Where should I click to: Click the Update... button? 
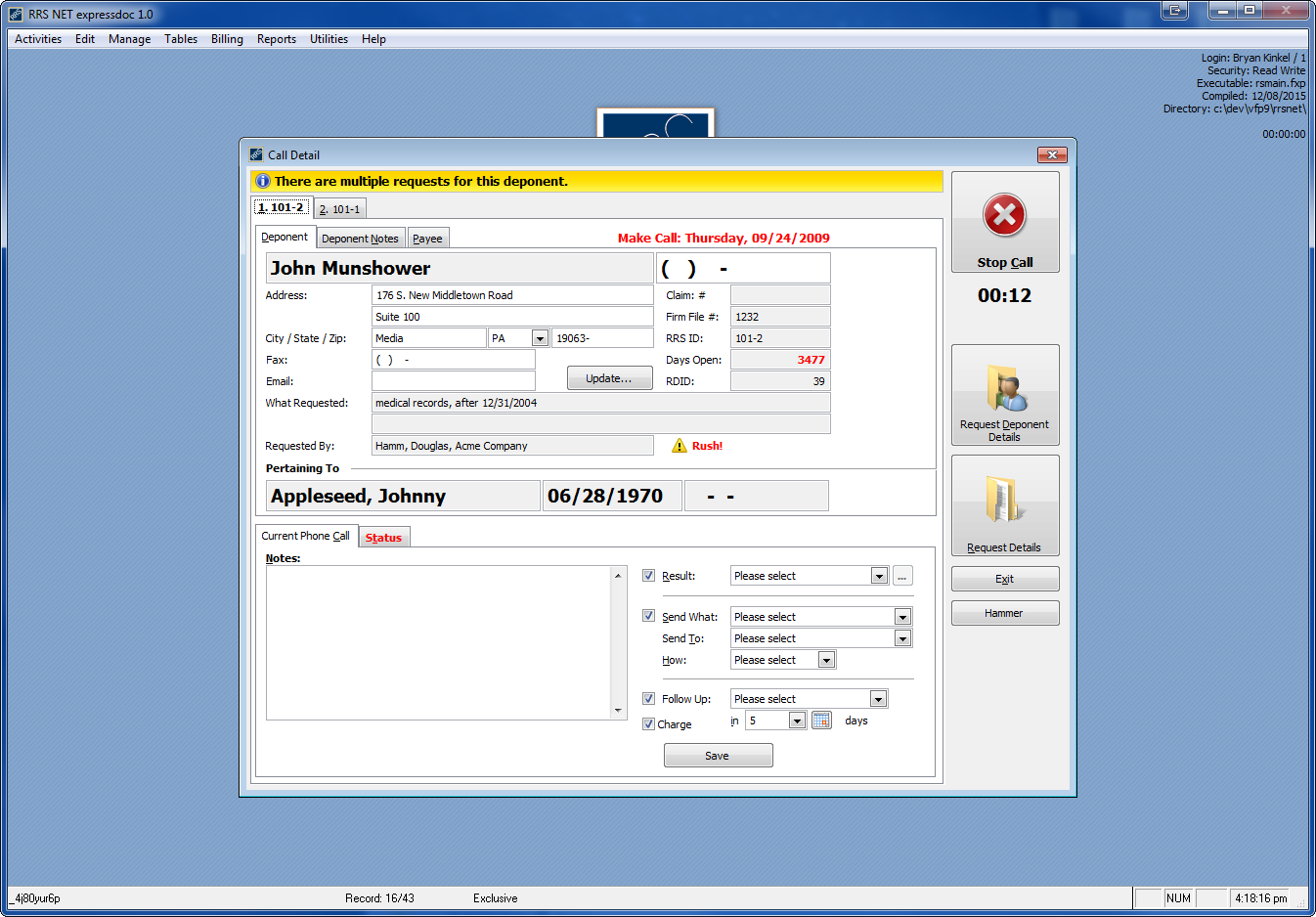[x=609, y=378]
